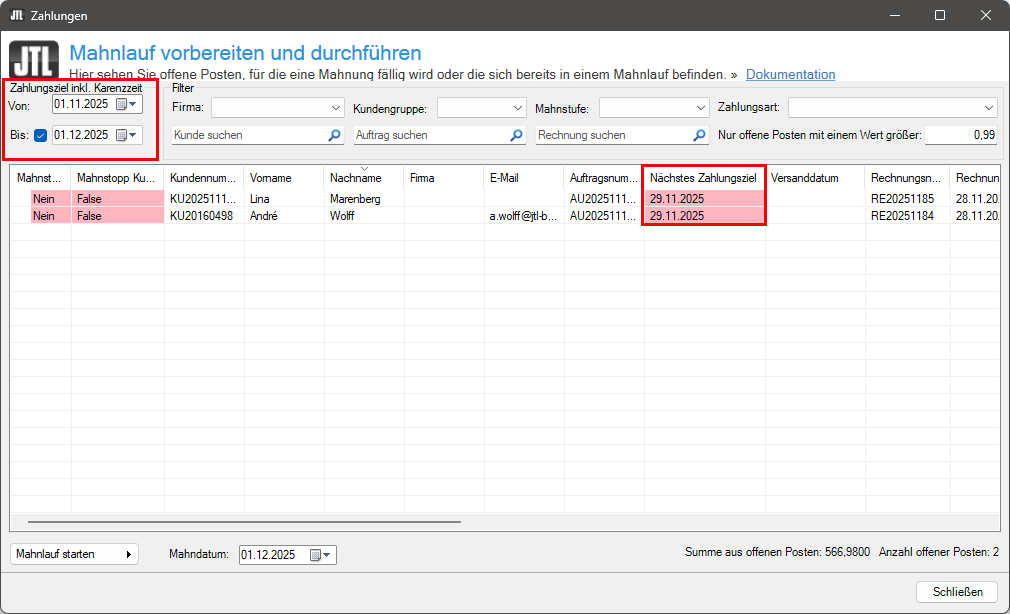Open calendar picker for Bis date
Viewport: 1010px width, 614px height.
coord(127,135)
